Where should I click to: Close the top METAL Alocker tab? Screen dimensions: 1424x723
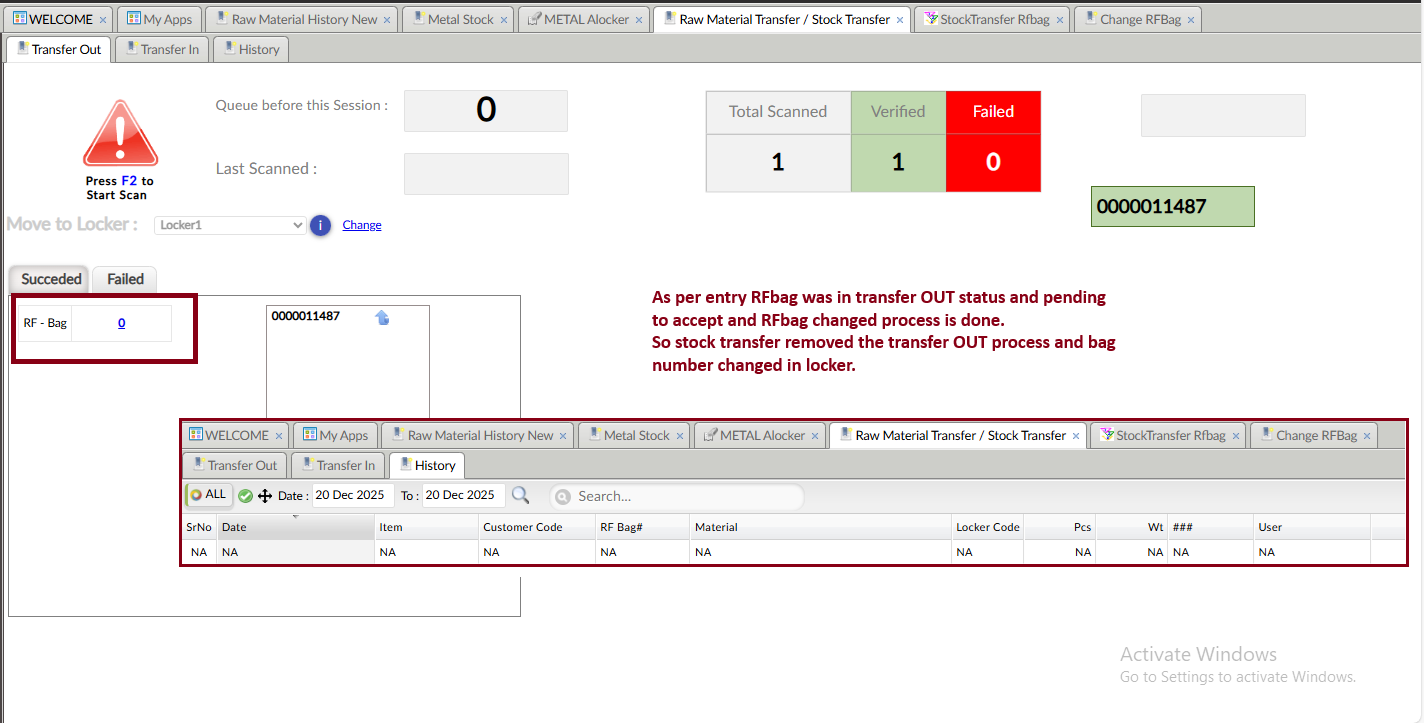click(x=639, y=20)
